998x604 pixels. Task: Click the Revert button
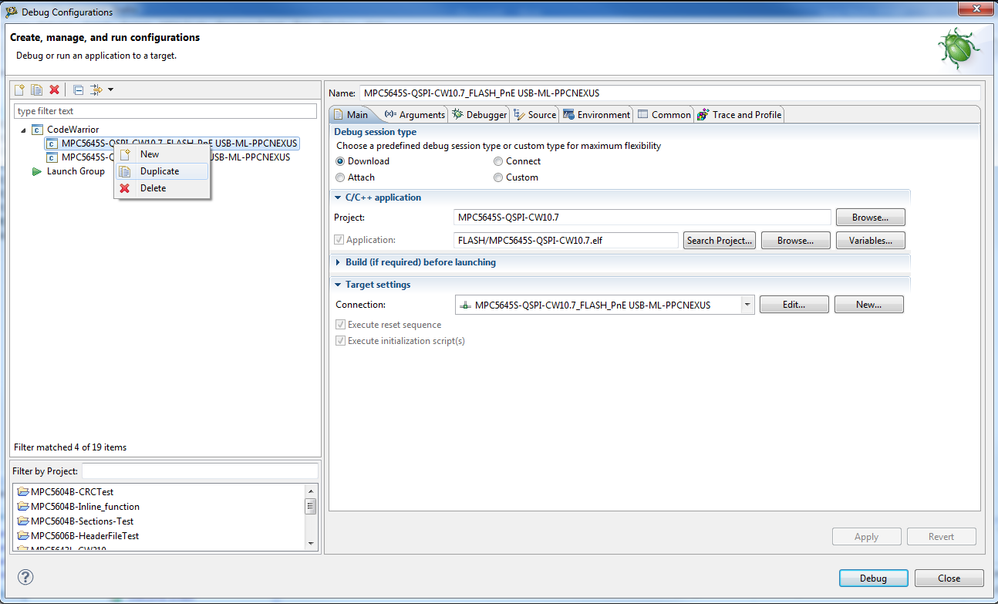click(941, 537)
